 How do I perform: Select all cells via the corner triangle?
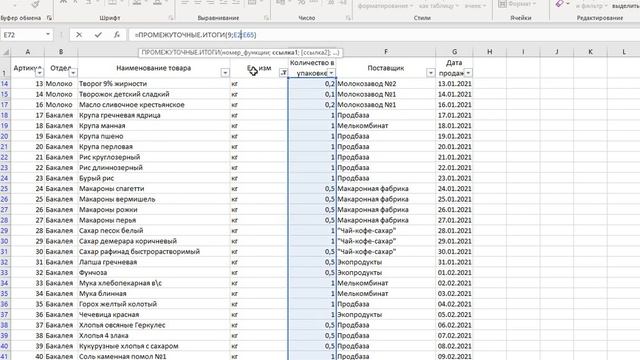(x=6, y=52)
